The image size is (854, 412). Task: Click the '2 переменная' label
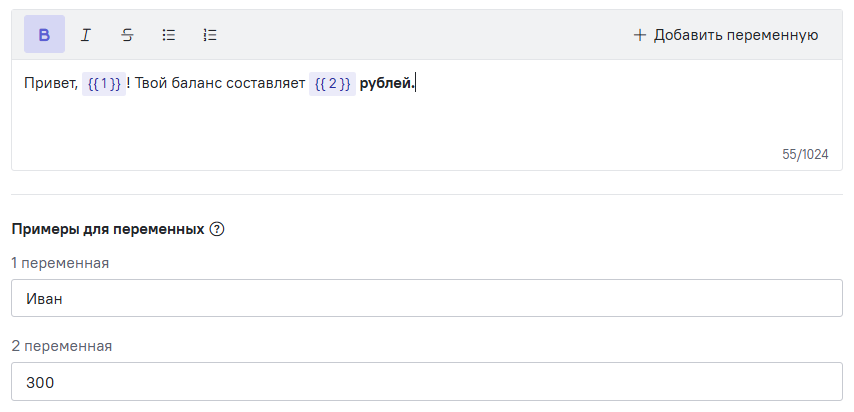click(62, 346)
